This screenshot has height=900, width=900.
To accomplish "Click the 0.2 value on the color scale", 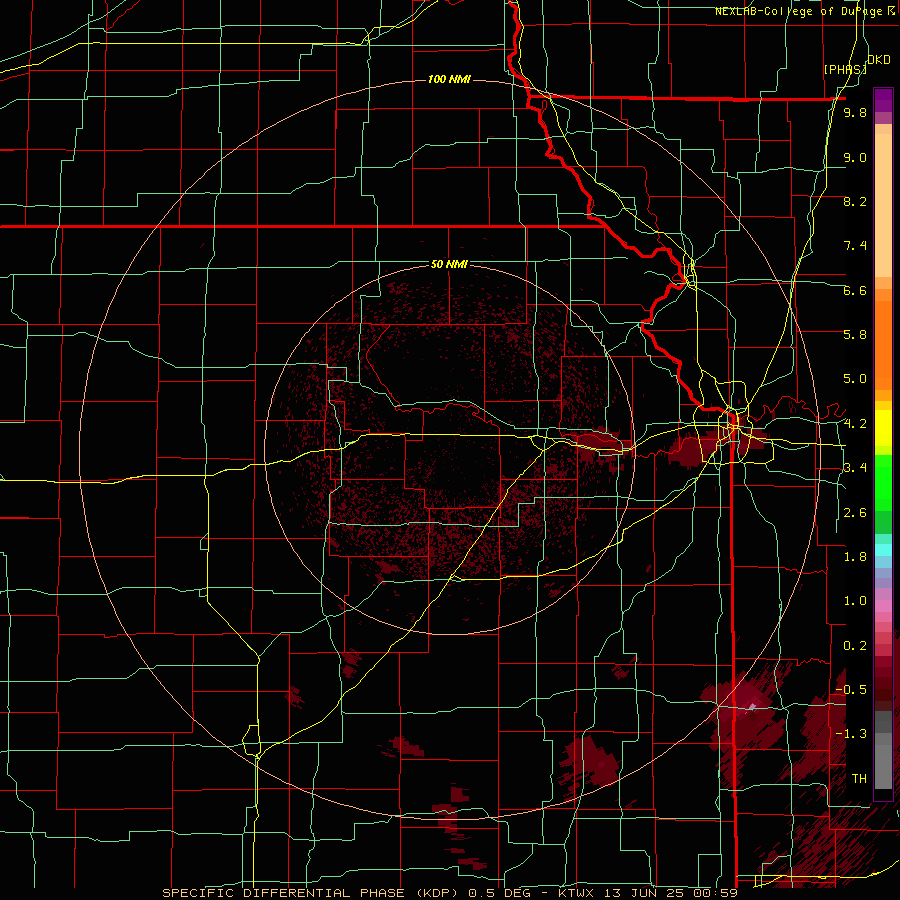I will coord(855,646).
